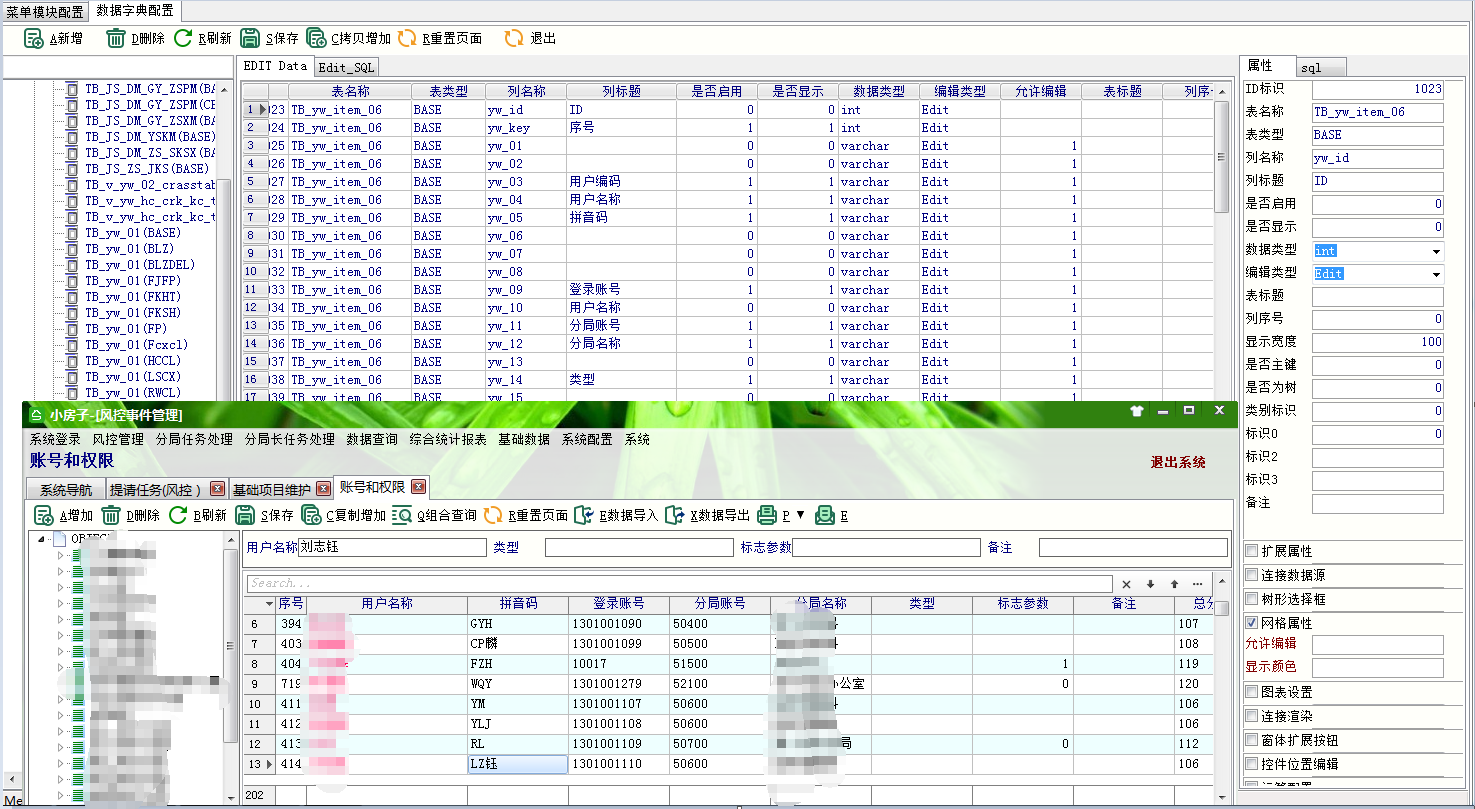
Task: Close the 账号和权限 tab with its X
Action: (418, 487)
